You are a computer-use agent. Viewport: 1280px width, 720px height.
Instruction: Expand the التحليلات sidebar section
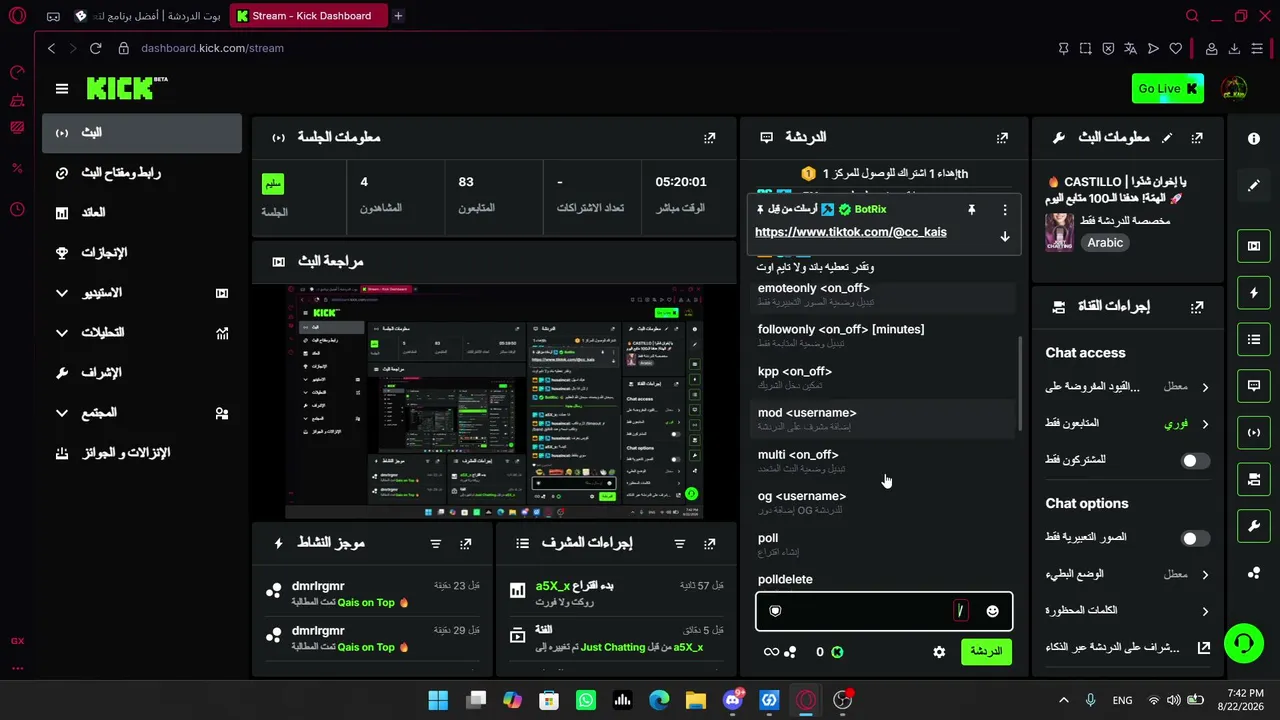142,333
